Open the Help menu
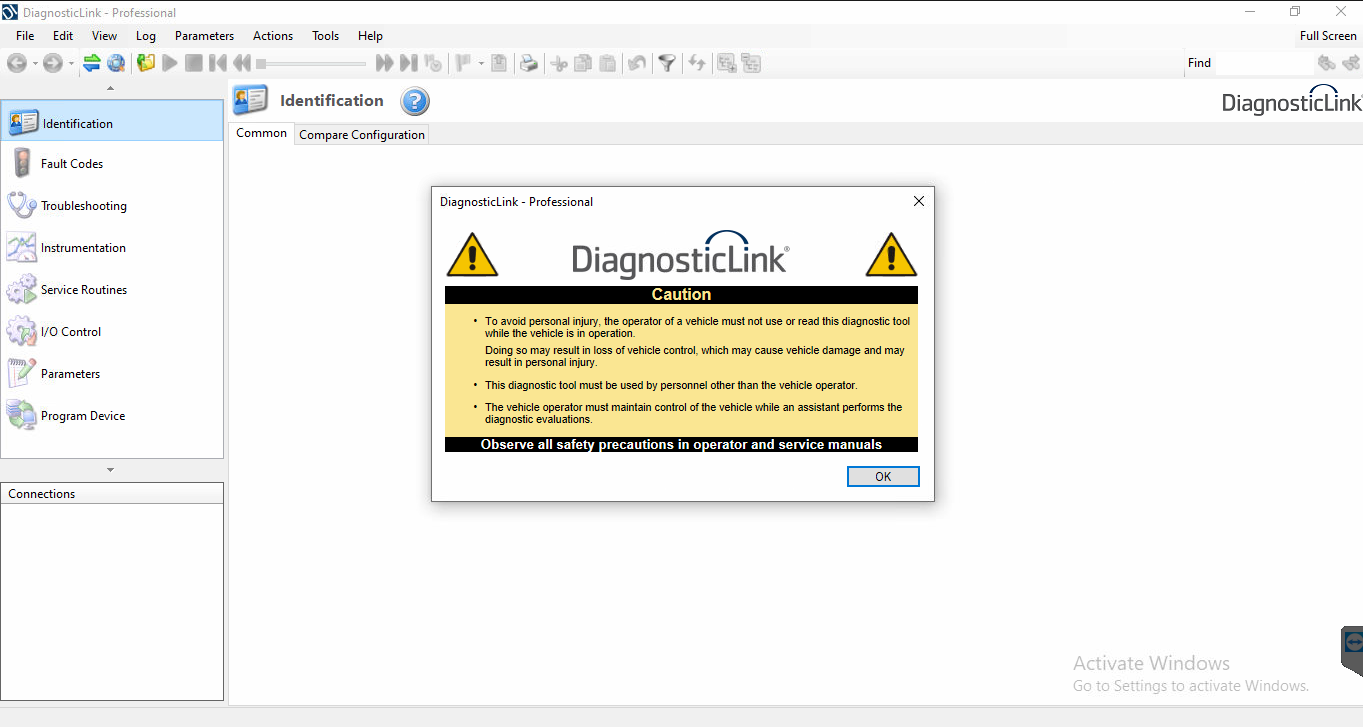1363x727 pixels. tap(370, 36)
